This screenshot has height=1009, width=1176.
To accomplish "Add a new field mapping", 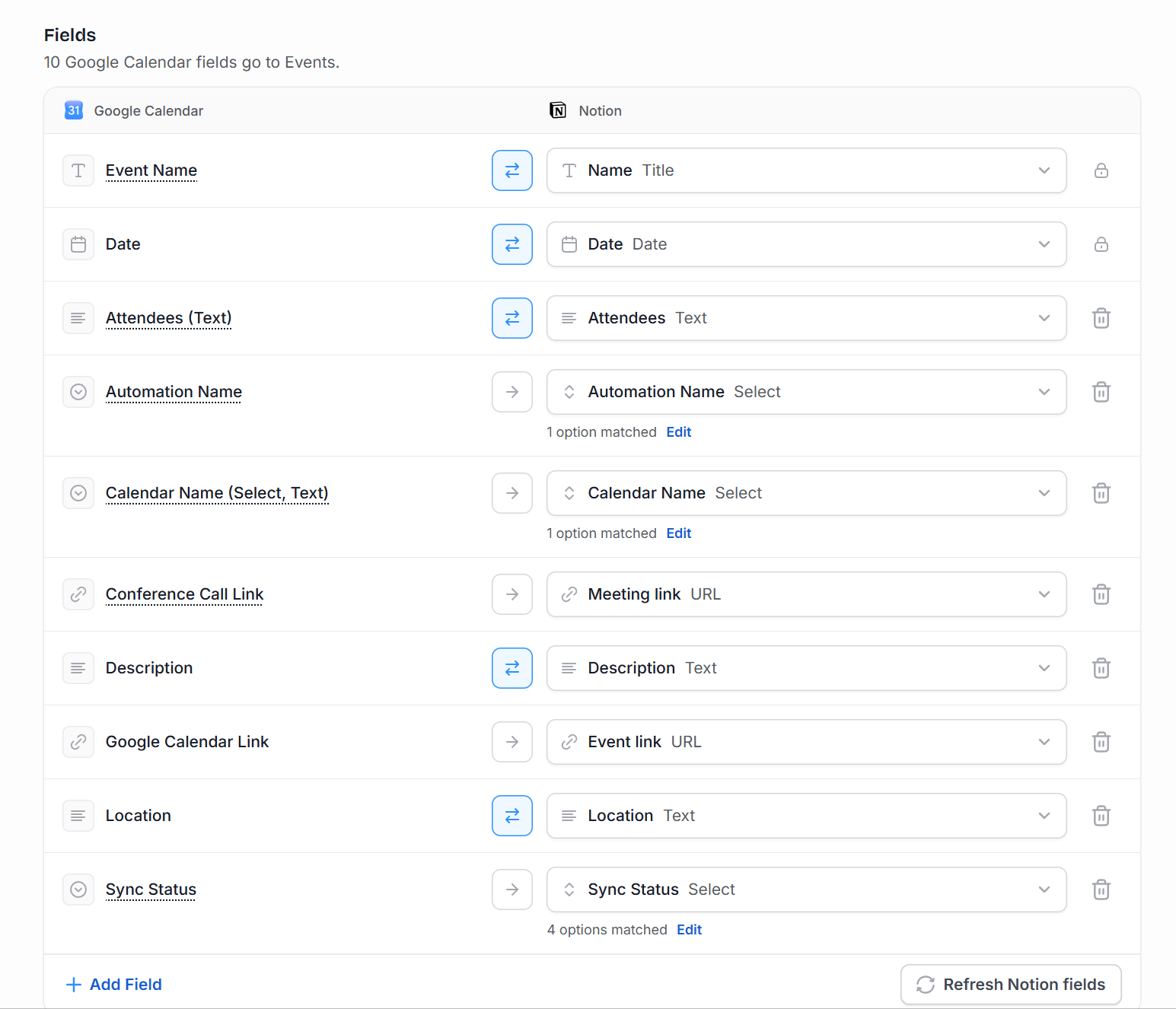I will pos(114,985).
